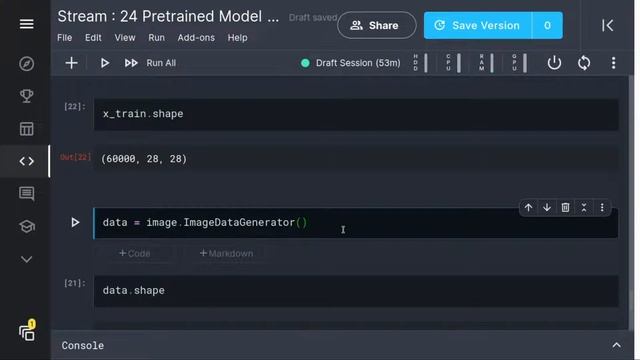Viewport: 640px width, 360px height.
Task: Delete the active cell trash icon
Action: 565,207
